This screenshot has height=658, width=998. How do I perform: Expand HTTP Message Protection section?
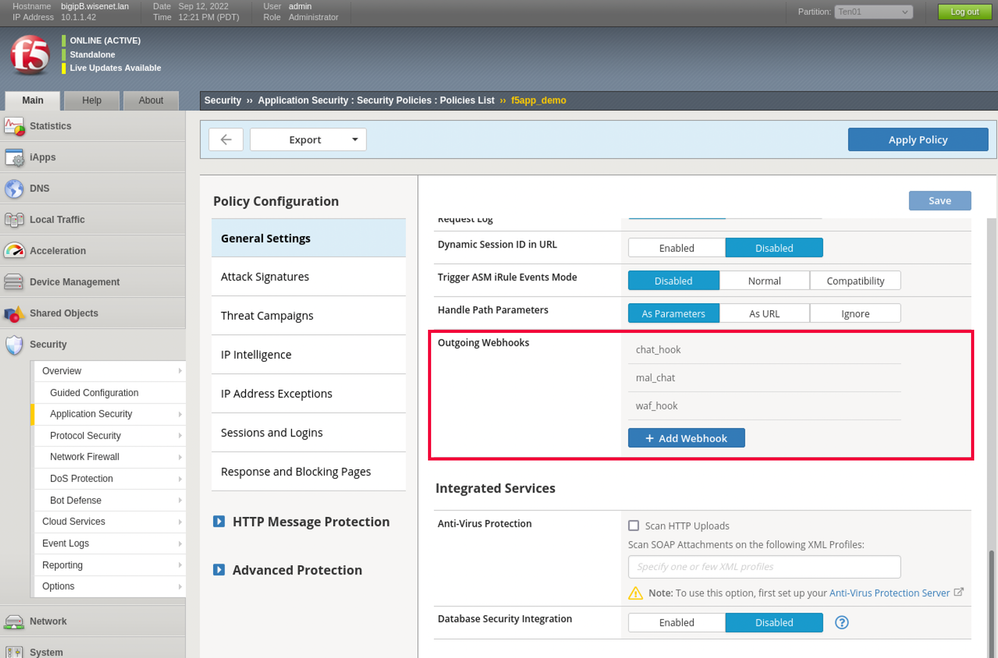click(220, 522)
